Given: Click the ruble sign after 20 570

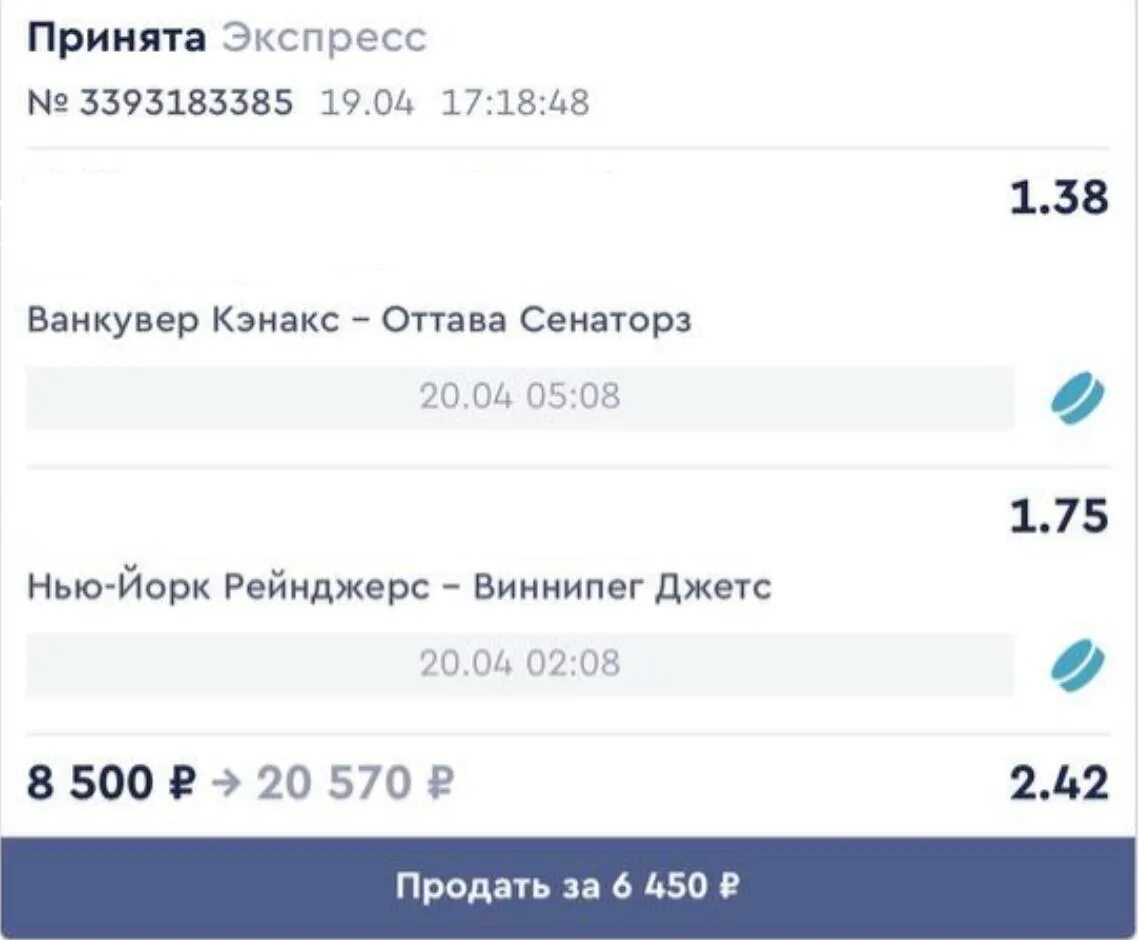Looking at the screenshot, I should pyautogui.click(x=440, y=785).
